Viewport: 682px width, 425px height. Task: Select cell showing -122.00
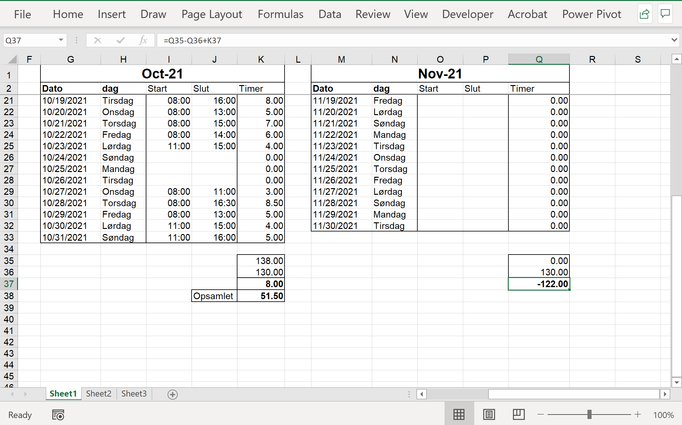539,284
